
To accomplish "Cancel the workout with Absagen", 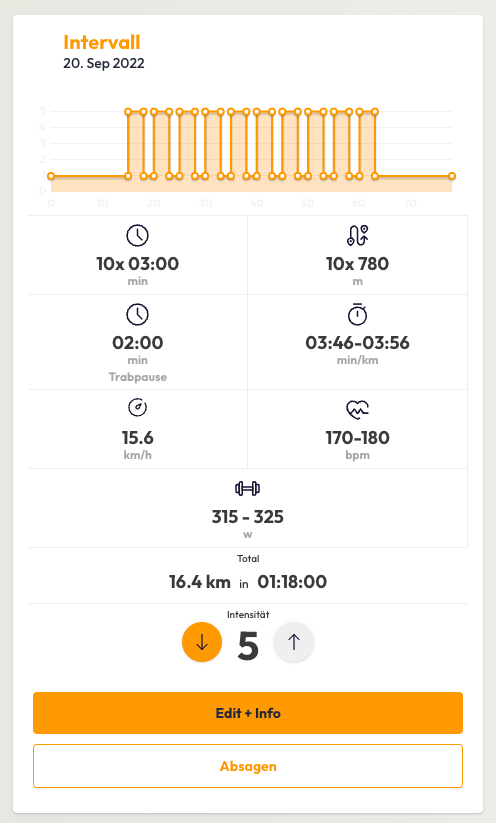I will [x=248, y=766].
